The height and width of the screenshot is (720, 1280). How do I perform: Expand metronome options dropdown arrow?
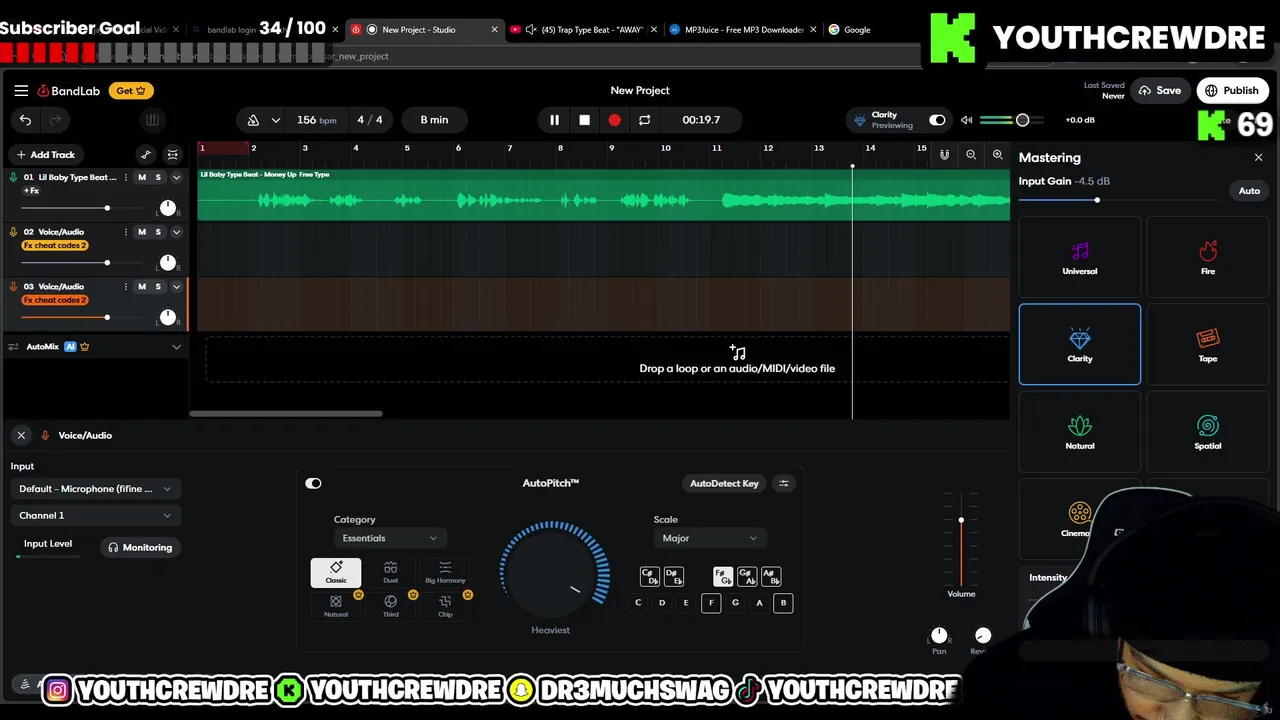(x=275, y=120)
